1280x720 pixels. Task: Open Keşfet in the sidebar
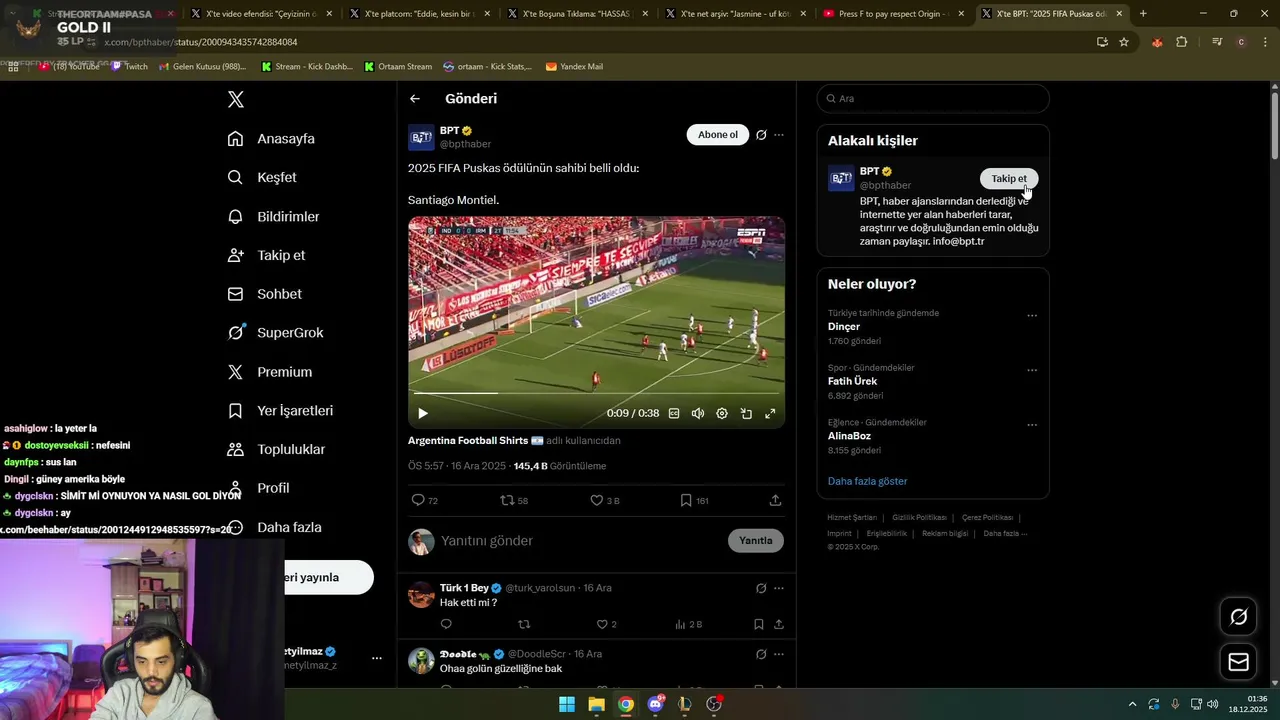coord(262,177)
